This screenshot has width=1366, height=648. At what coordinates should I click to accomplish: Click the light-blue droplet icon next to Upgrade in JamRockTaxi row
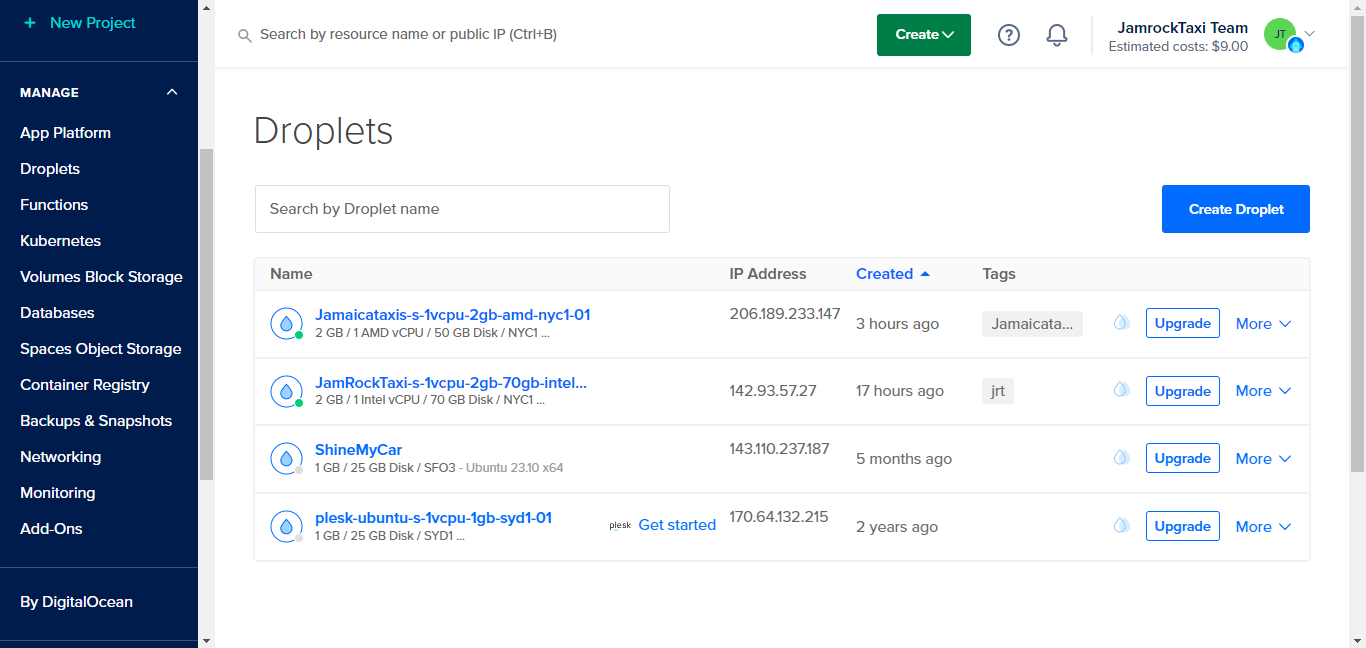point(1122,389)
